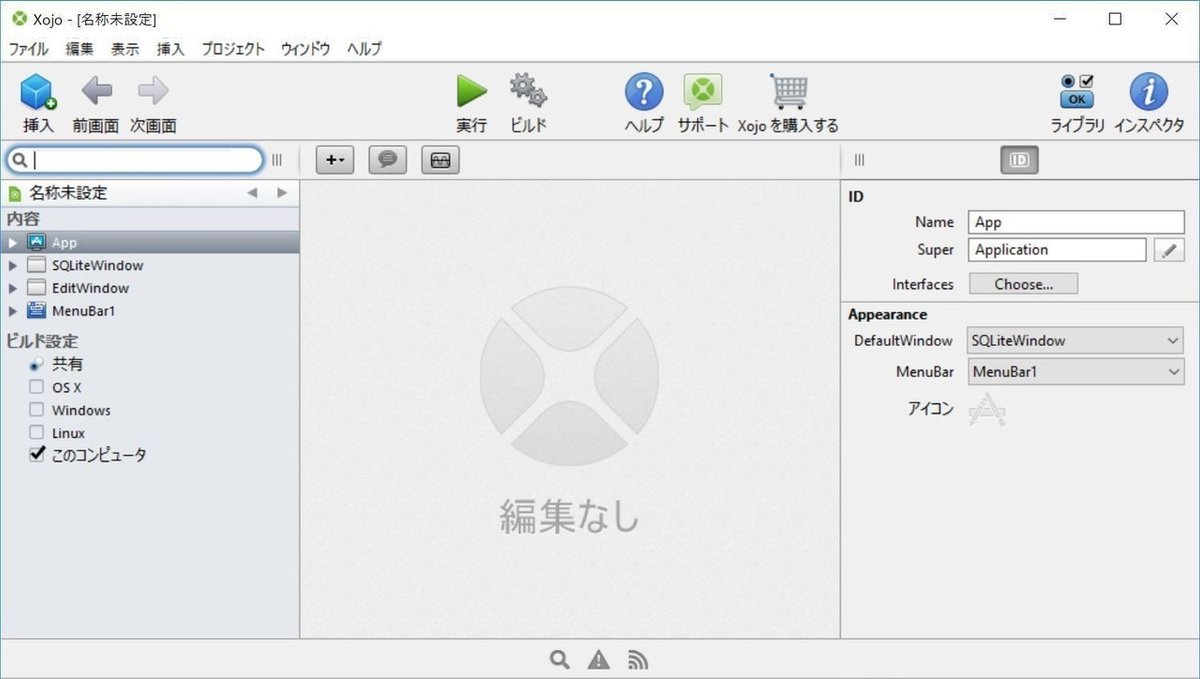Open Find with bottom magnifier icon
The height and width of the screenshot is (679, 1200).
pyautogui.click(x=561, y=659)
